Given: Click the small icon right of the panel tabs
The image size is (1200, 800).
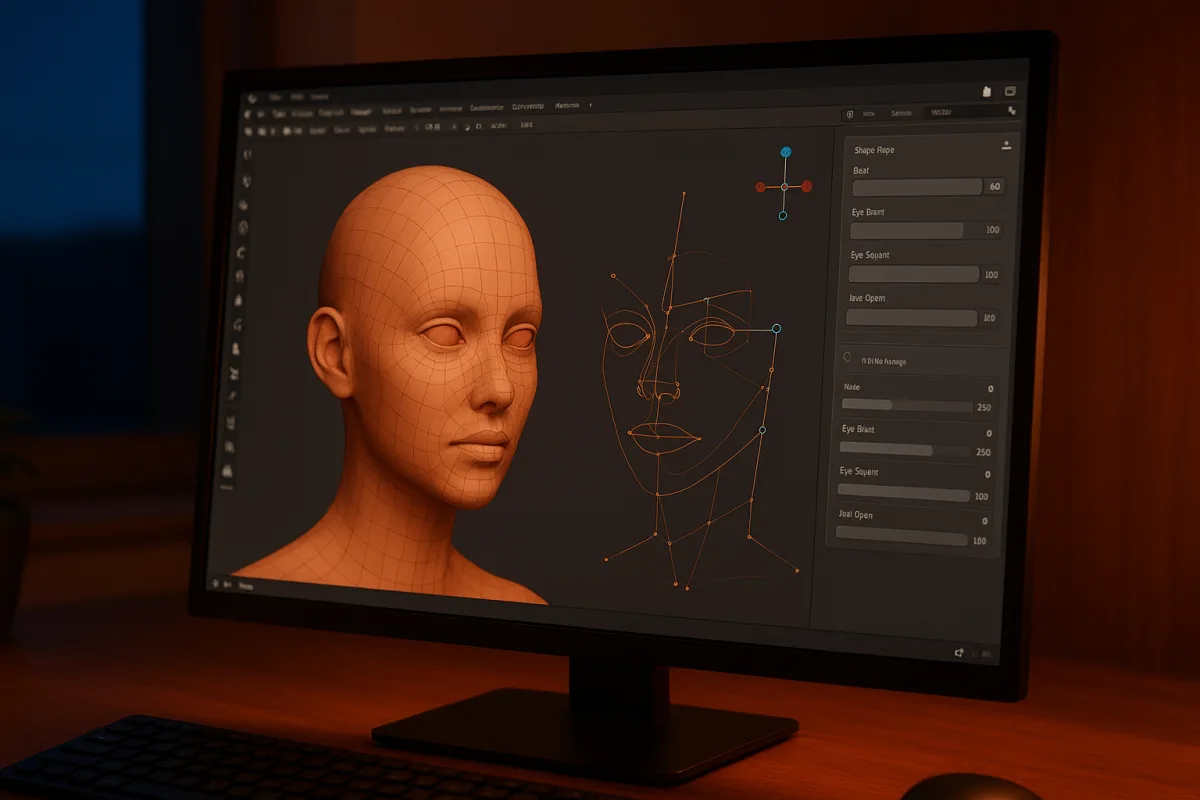Looking at the screenshot, I should (x=1012, y=111).
